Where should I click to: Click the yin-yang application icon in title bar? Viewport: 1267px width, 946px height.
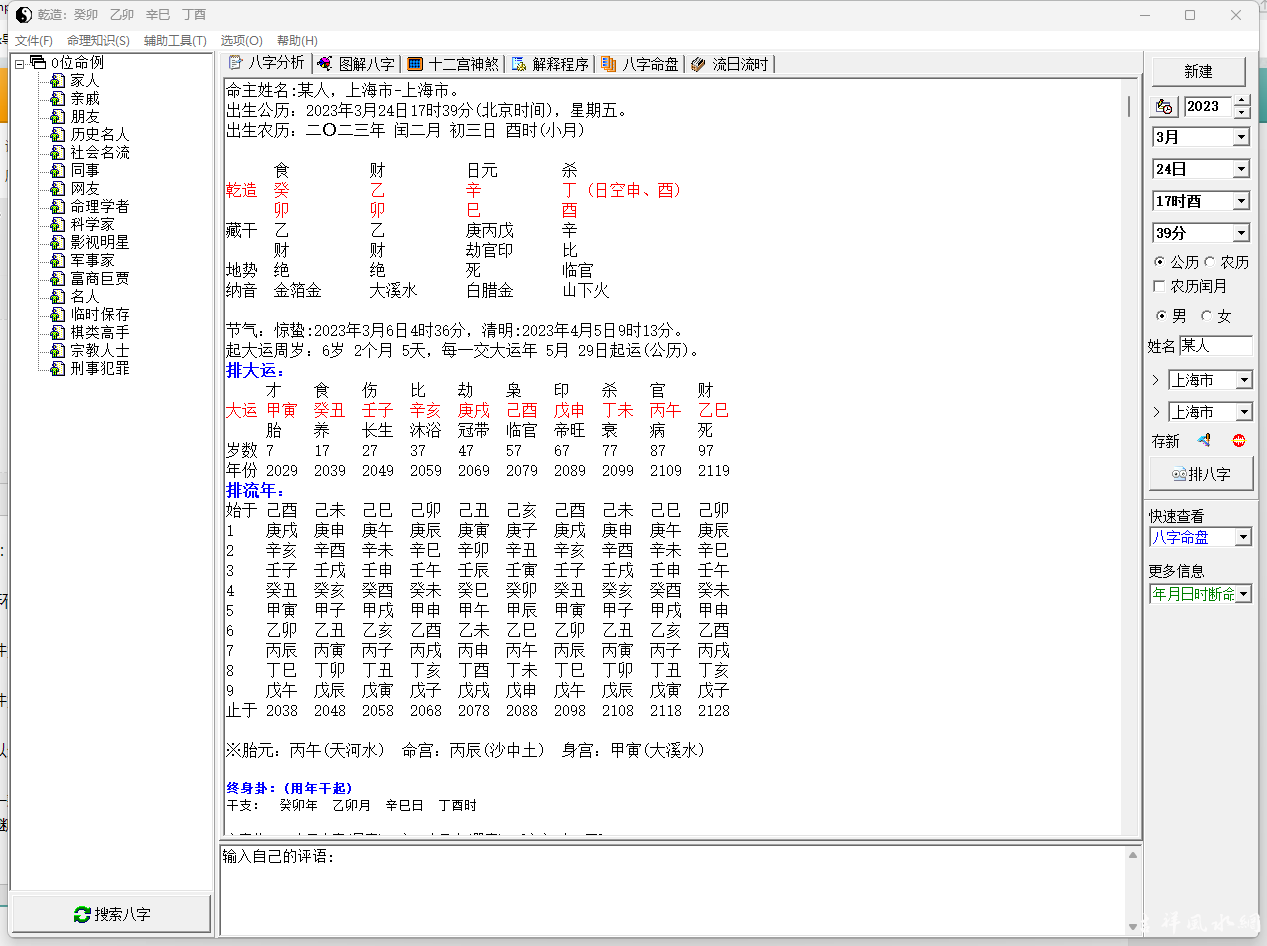[24, 15]
